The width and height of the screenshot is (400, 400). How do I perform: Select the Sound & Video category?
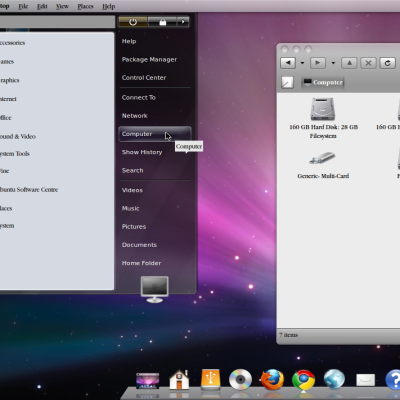click(x=18, y=136)
